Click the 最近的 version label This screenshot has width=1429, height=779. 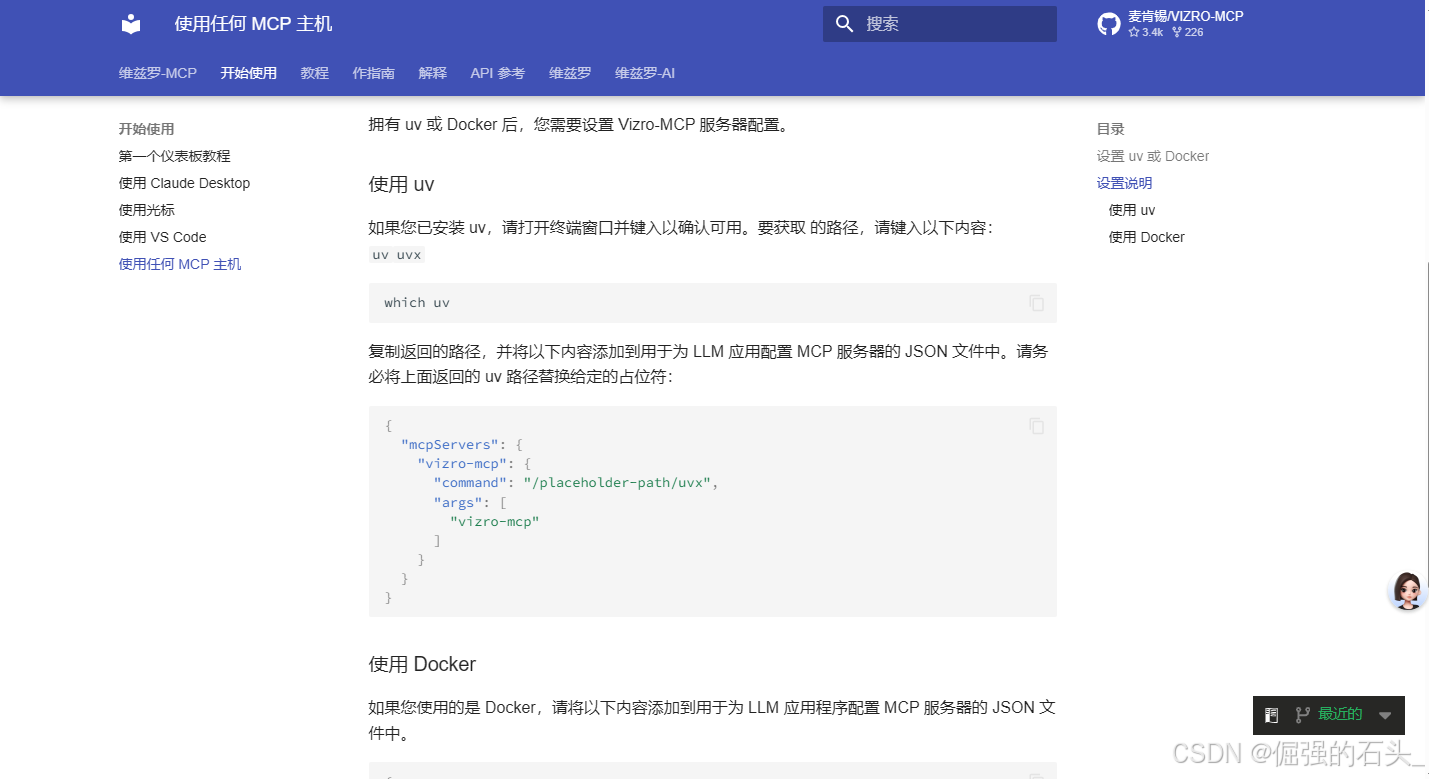[1341, 714]
